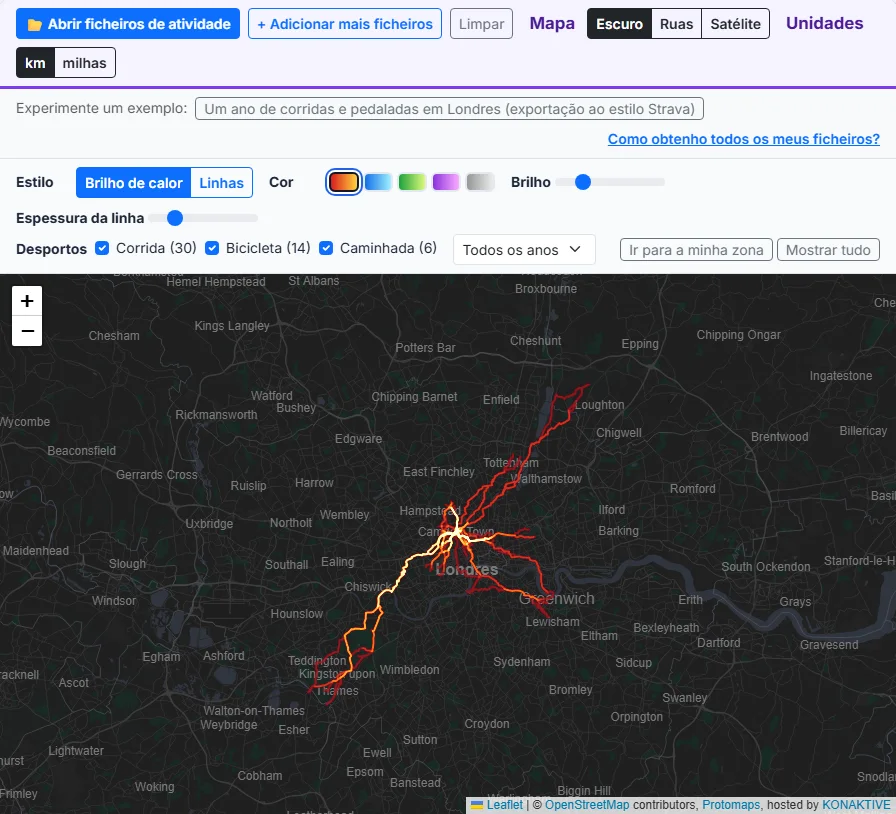
Task: Open the KONAKTIVE link
Action: pyautogui.click(x=856, y=805)
